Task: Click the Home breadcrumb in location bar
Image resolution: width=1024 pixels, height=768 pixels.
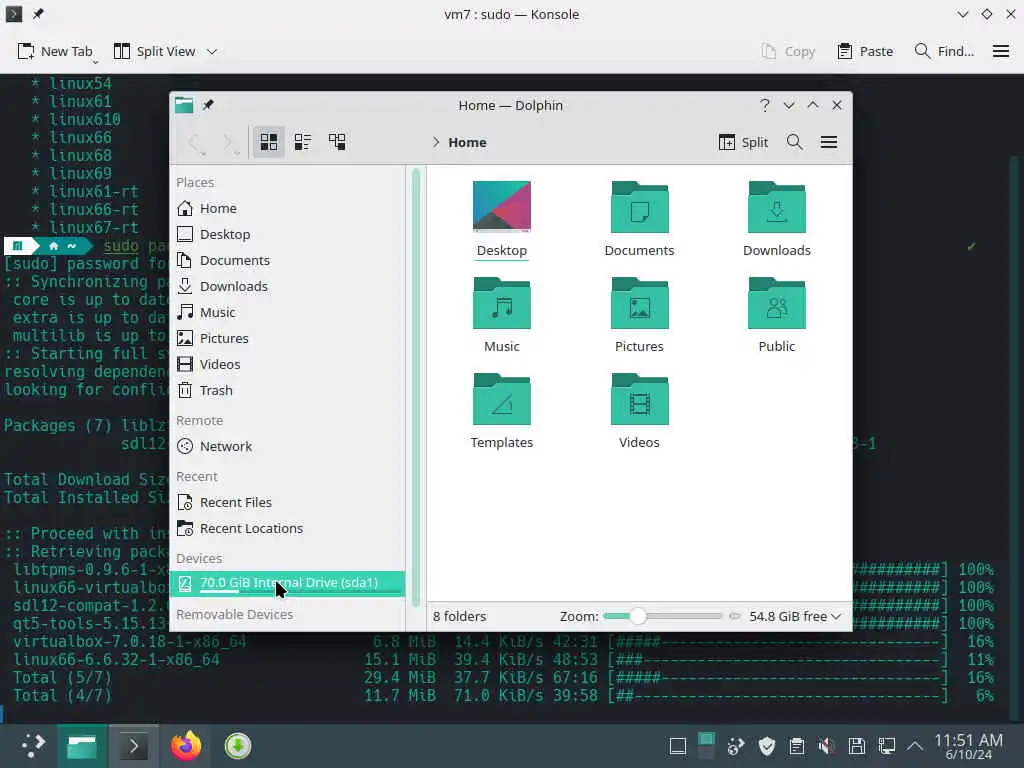Action: (x=467, y=142)
